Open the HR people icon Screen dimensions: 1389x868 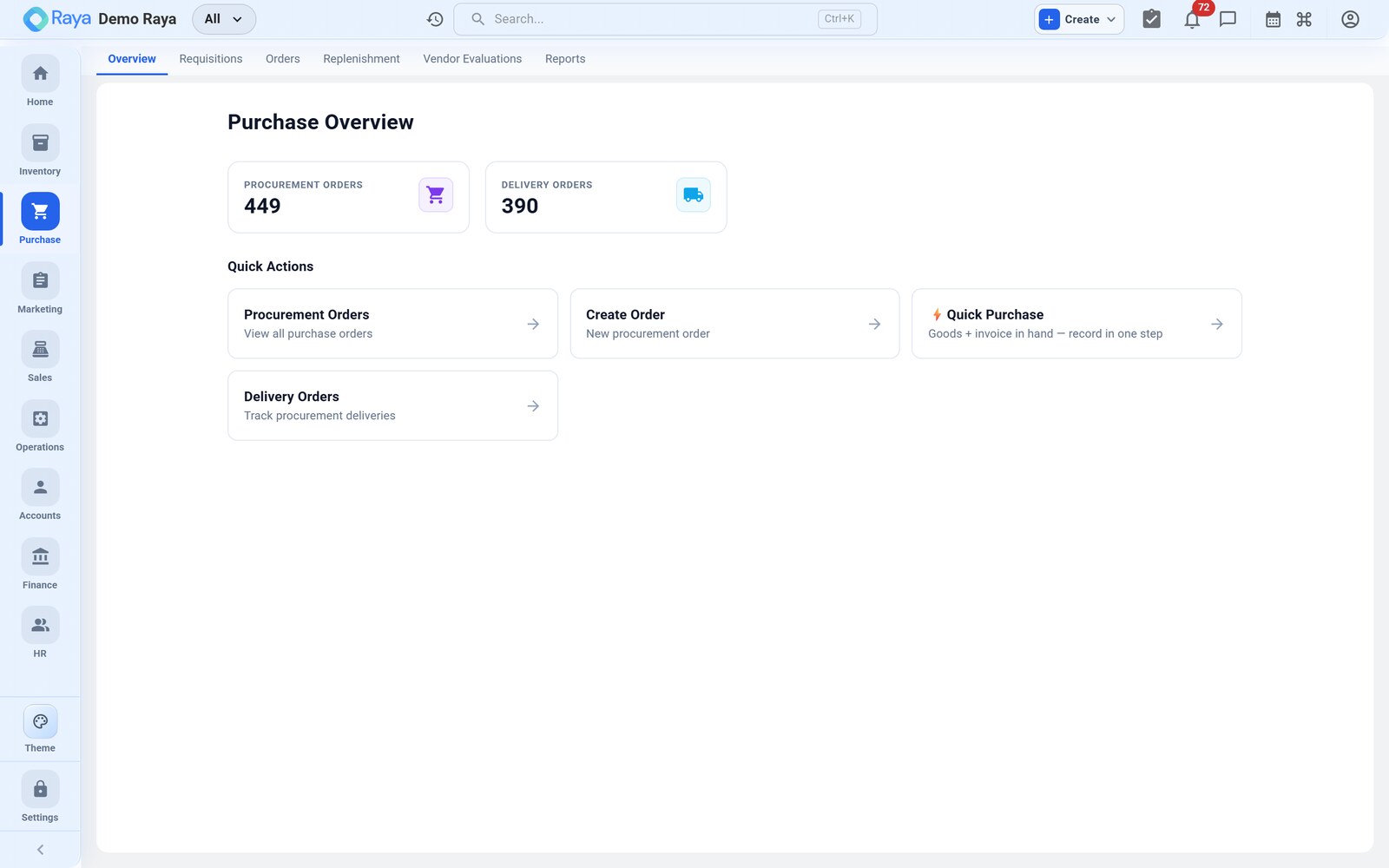tap(40, 626)
